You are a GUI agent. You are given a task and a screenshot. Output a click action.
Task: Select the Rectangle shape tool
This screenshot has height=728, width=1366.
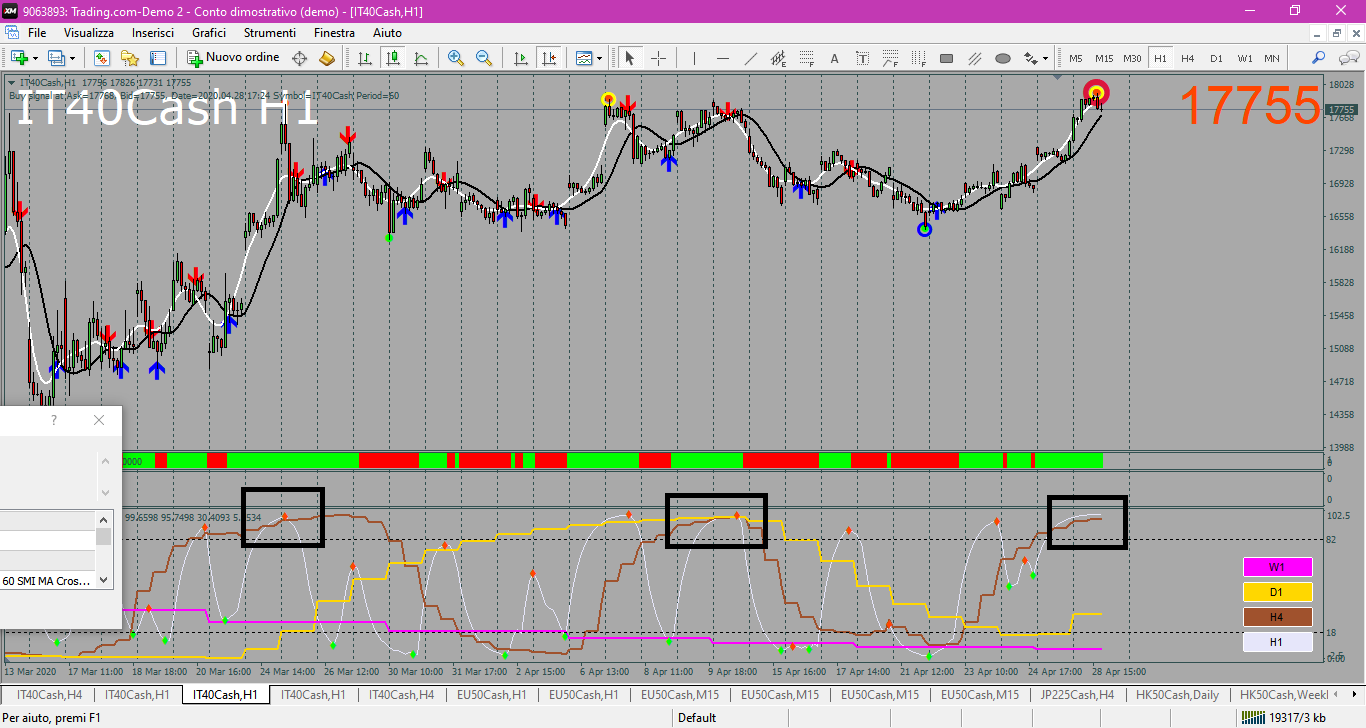[x=947, y=58]
